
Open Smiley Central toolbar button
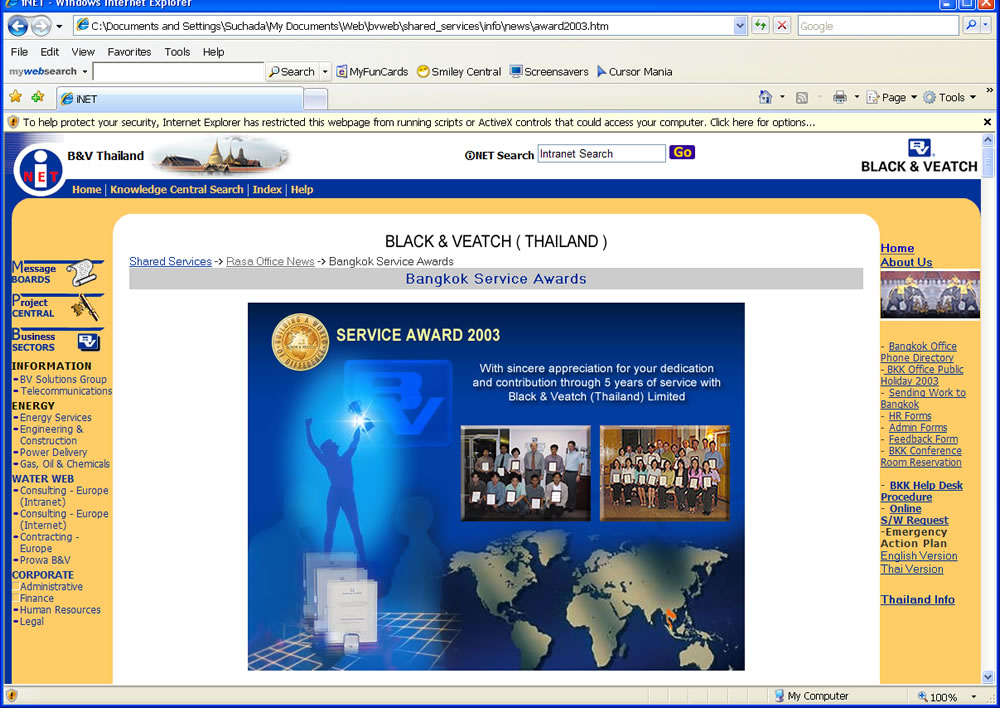click(x=459, y=71)
